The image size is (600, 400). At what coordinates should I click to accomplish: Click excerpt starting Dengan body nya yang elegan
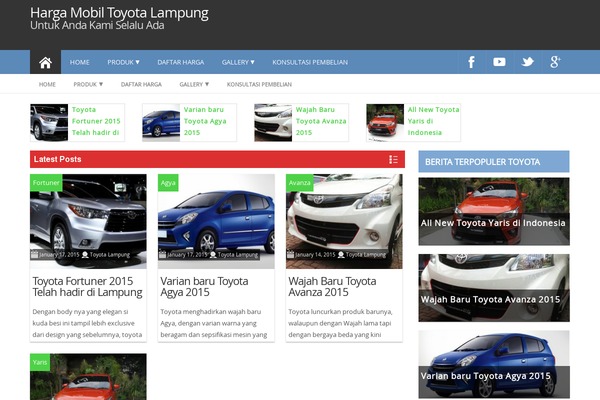coord(87,323)
